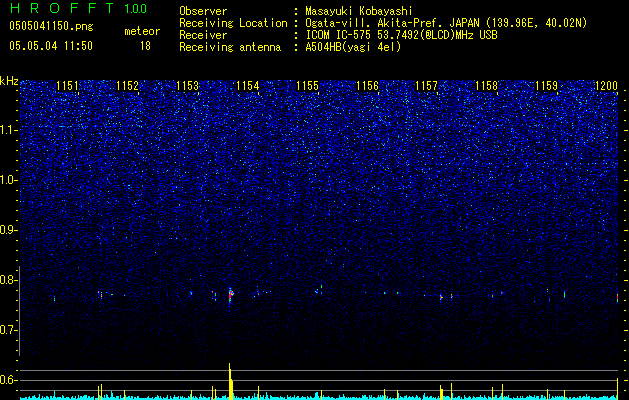Click the Observer field label
The height and width of the screenshot is (400, 629).
click(203, 11)
